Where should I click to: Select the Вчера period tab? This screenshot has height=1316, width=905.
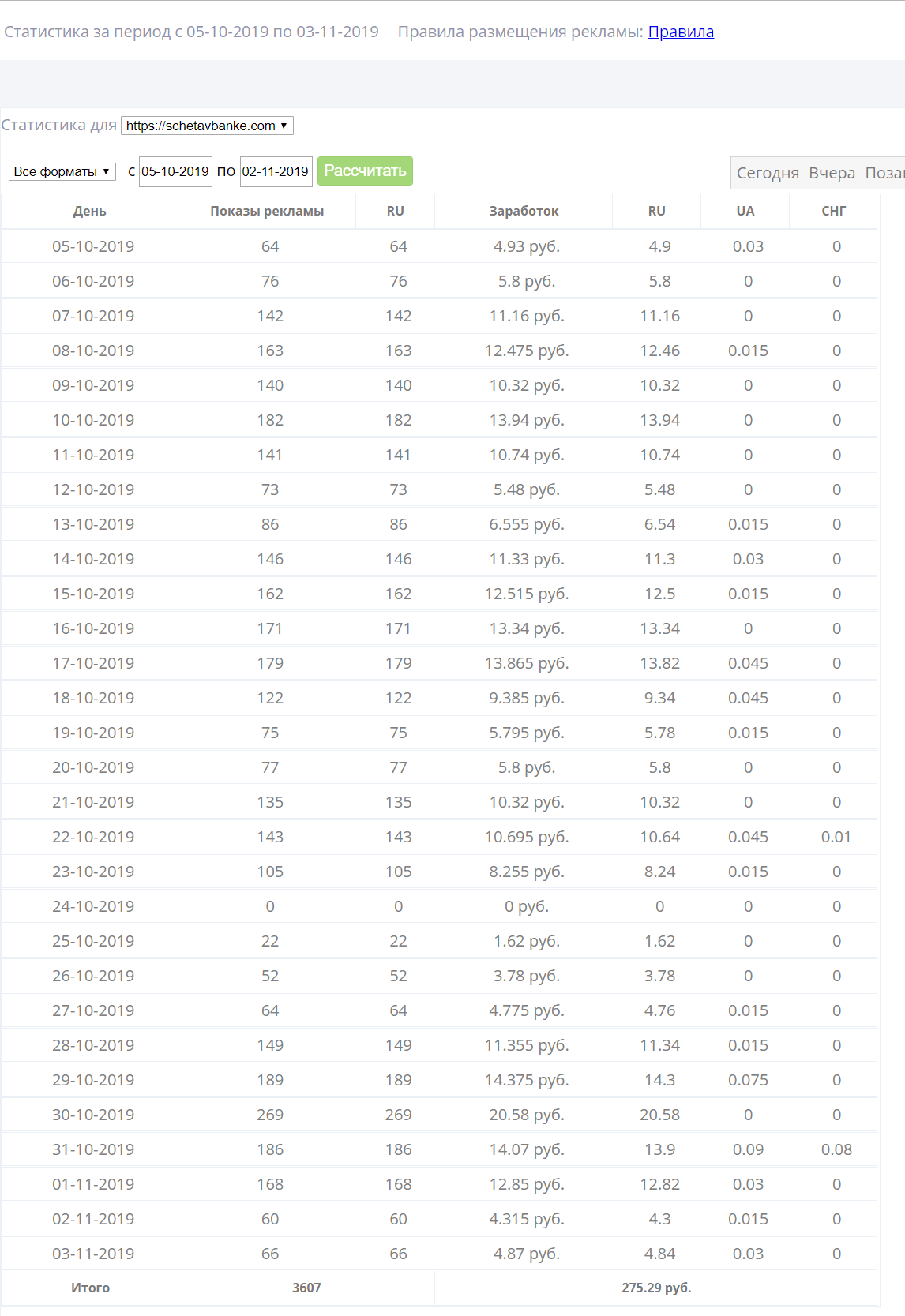pyautogui.click(x=832, y=173)
